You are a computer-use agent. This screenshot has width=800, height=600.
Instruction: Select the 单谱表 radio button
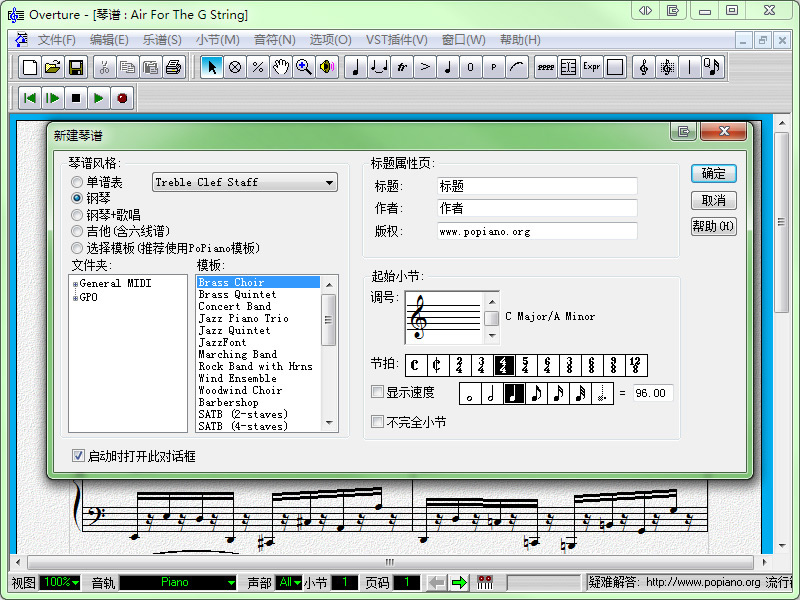pos(77,182)
